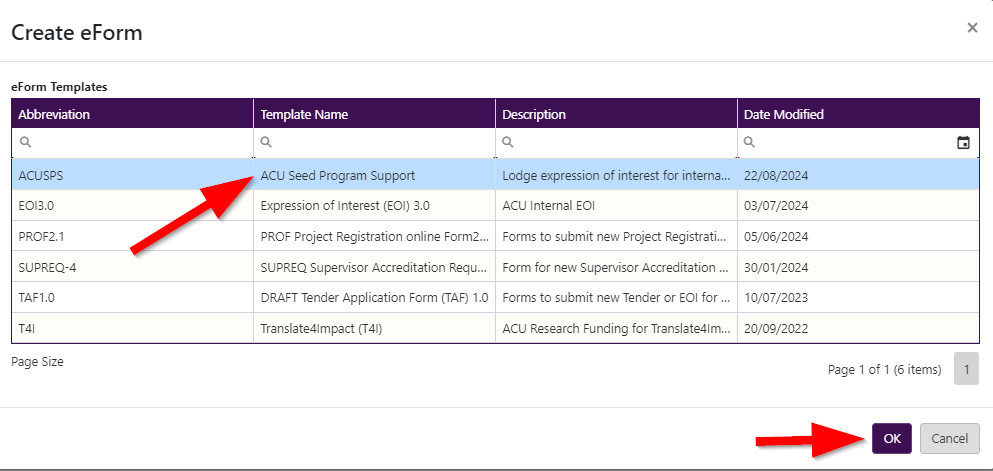Select the DRAFT Tender Application Form row
This screenshot has width=993, height=471.
click(x=374, y=298)
